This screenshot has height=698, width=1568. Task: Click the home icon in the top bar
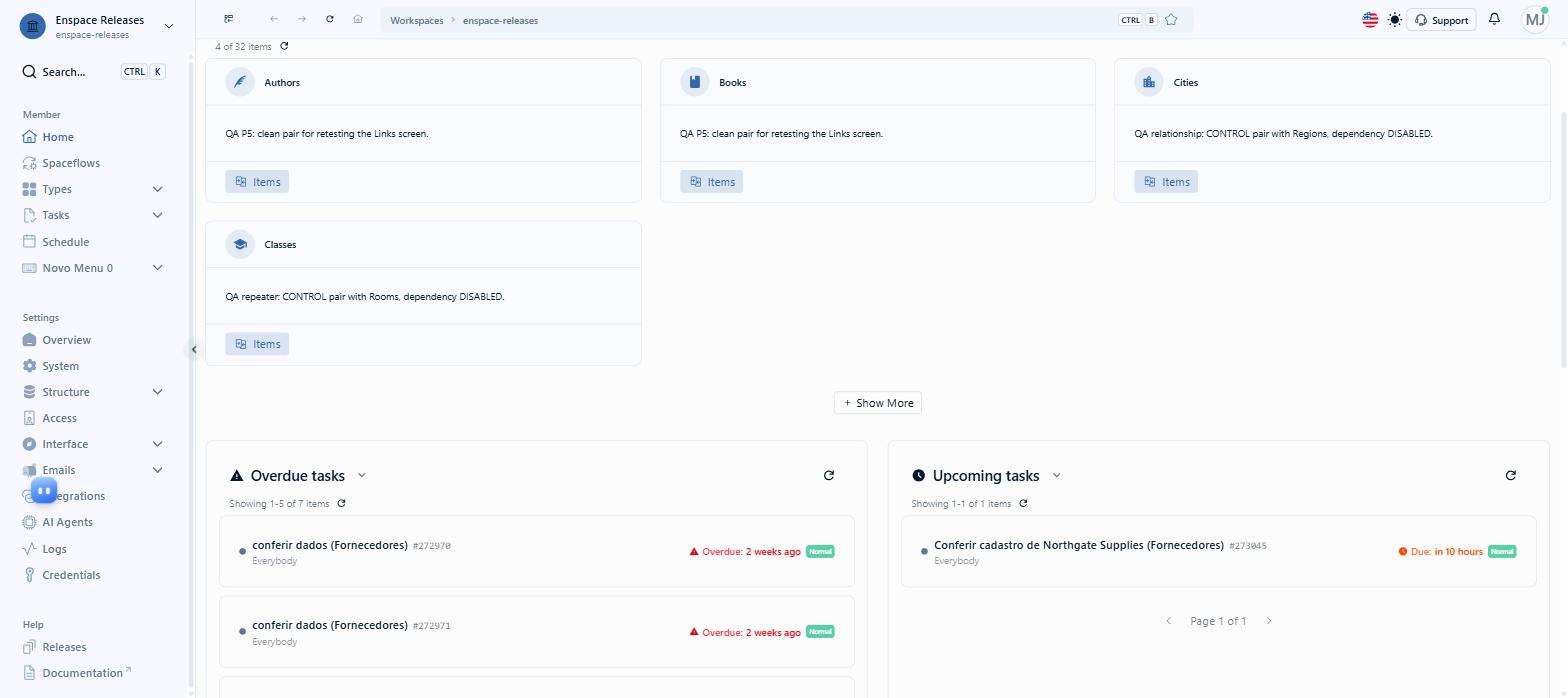click(x=358, y=19)
